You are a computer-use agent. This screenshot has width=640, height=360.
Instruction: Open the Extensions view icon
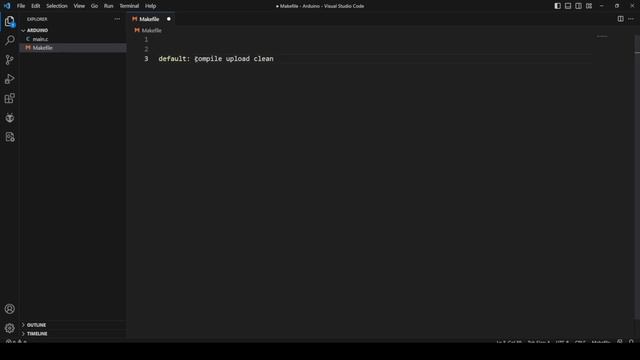click(9, 98)
